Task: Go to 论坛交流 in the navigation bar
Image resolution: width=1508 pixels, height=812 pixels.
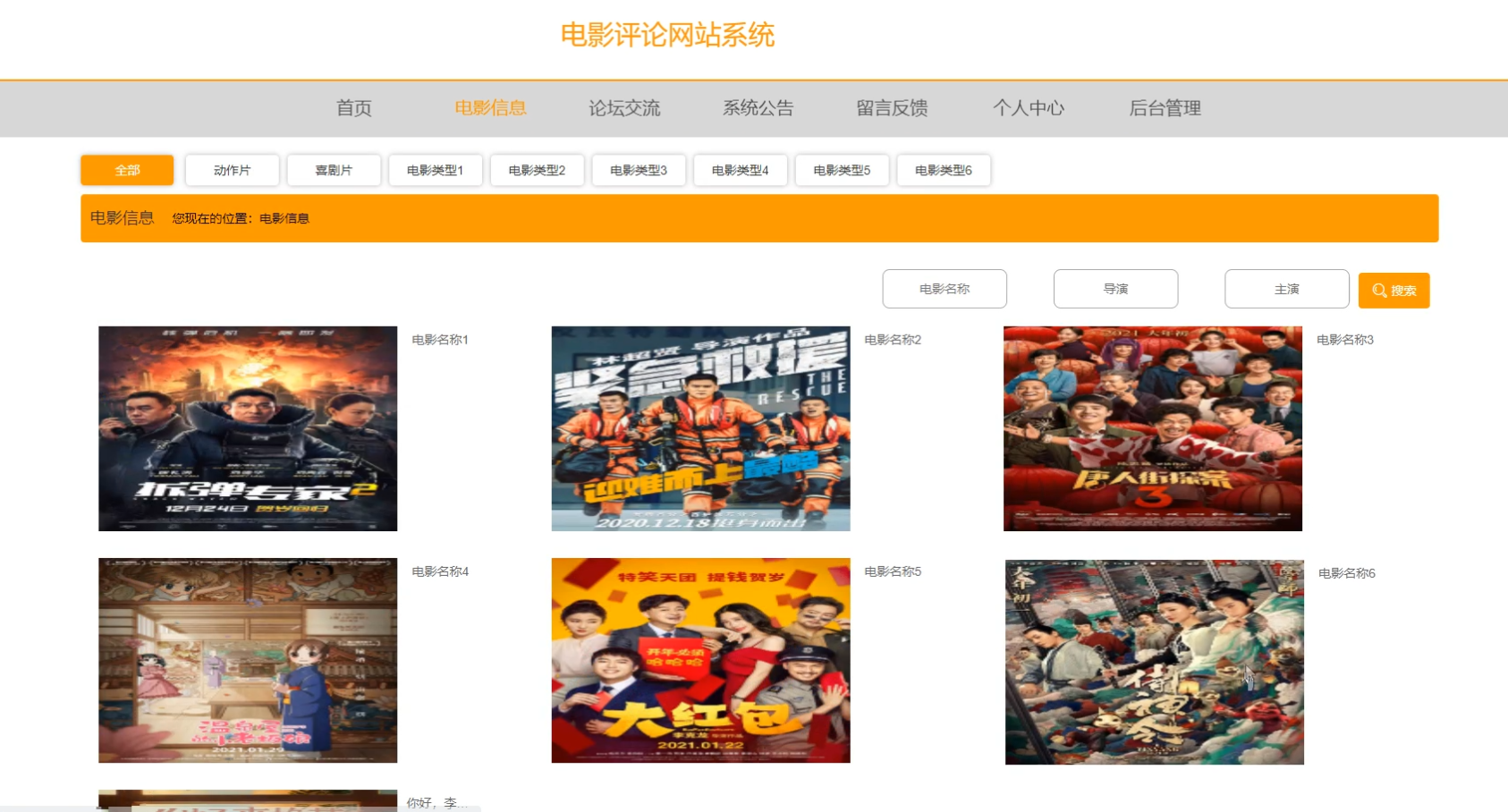Action: click(x=624, y=108)
